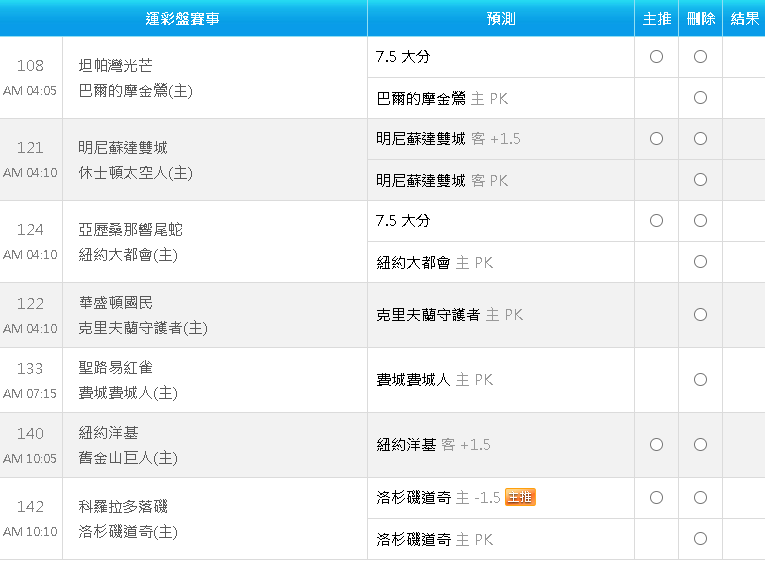
Task: Select 主推 radio for 紐約洋基 客 +1.5
Action: (x=656, y=444)
